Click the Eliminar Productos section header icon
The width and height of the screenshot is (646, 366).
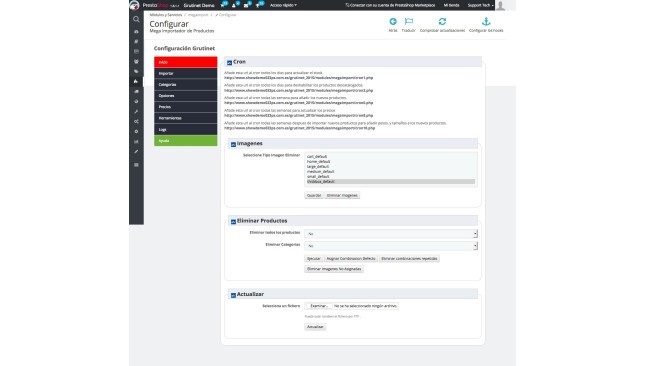pos(233,222)
